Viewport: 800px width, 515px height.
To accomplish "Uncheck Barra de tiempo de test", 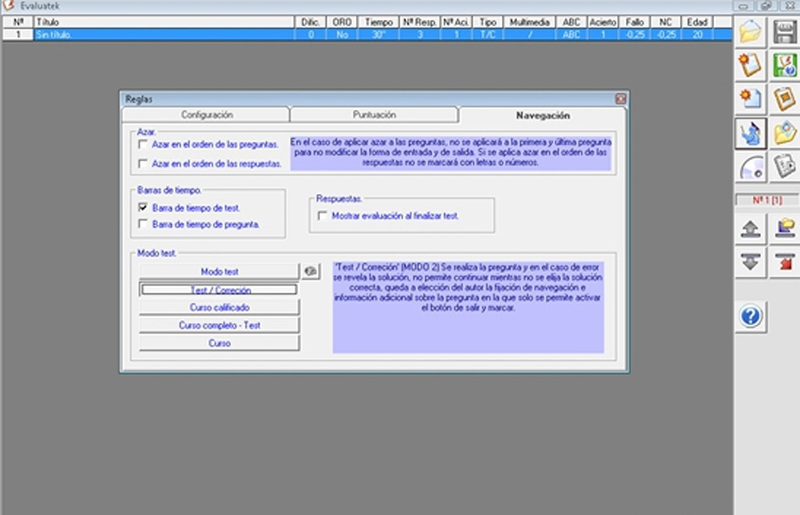I will click(x=143, y=208).
